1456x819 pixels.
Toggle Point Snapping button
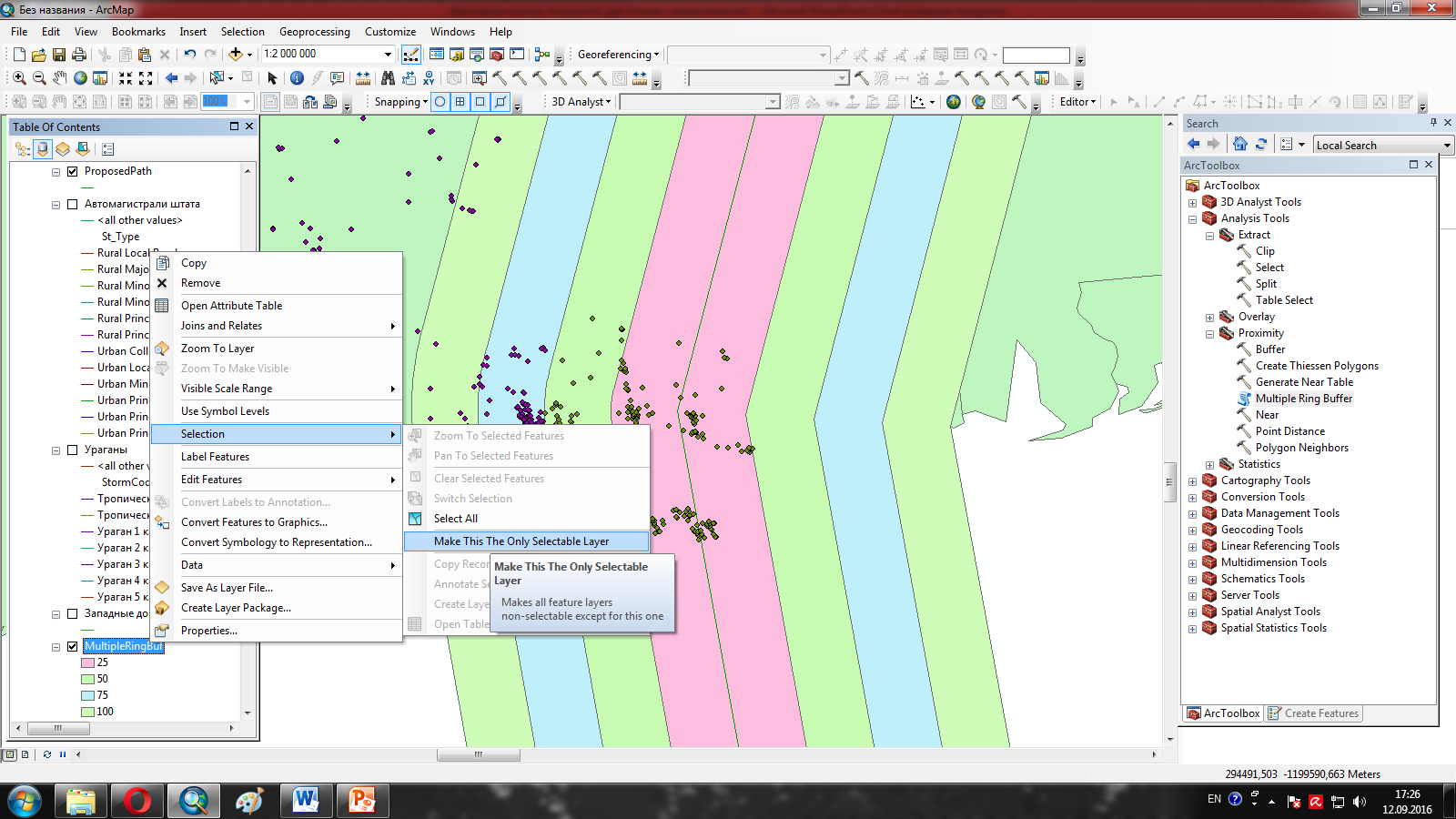[x=440, y=102]
